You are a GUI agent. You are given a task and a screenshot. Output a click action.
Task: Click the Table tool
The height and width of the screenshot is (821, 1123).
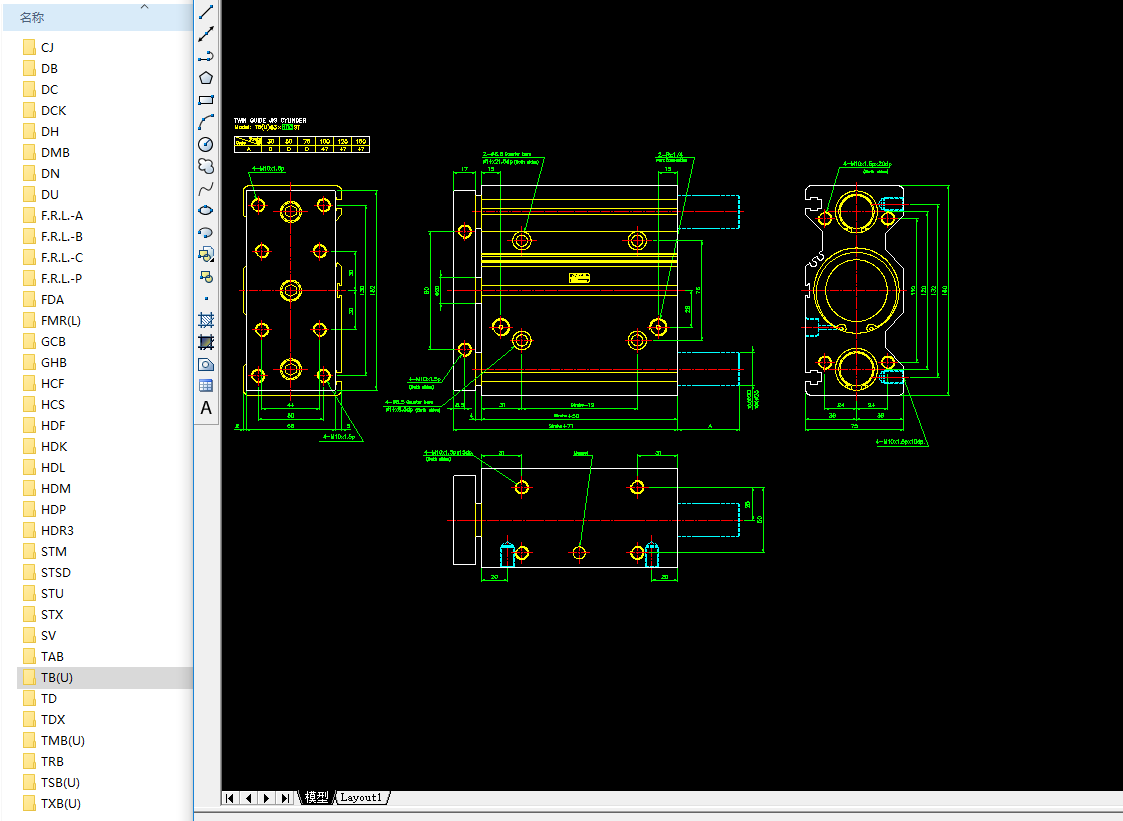tap(206, 386)
